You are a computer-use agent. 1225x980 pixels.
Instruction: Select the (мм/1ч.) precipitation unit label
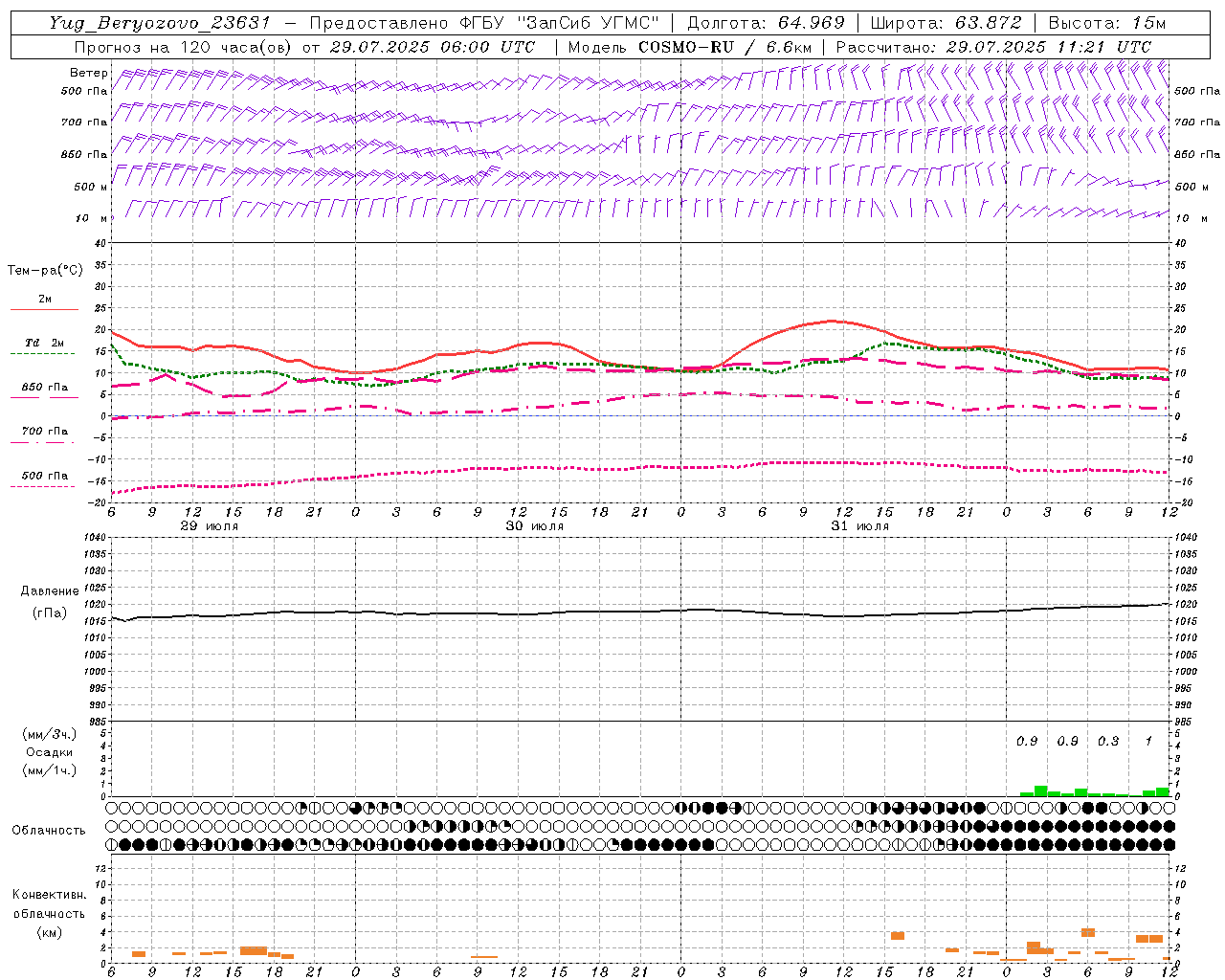(50, 770)
